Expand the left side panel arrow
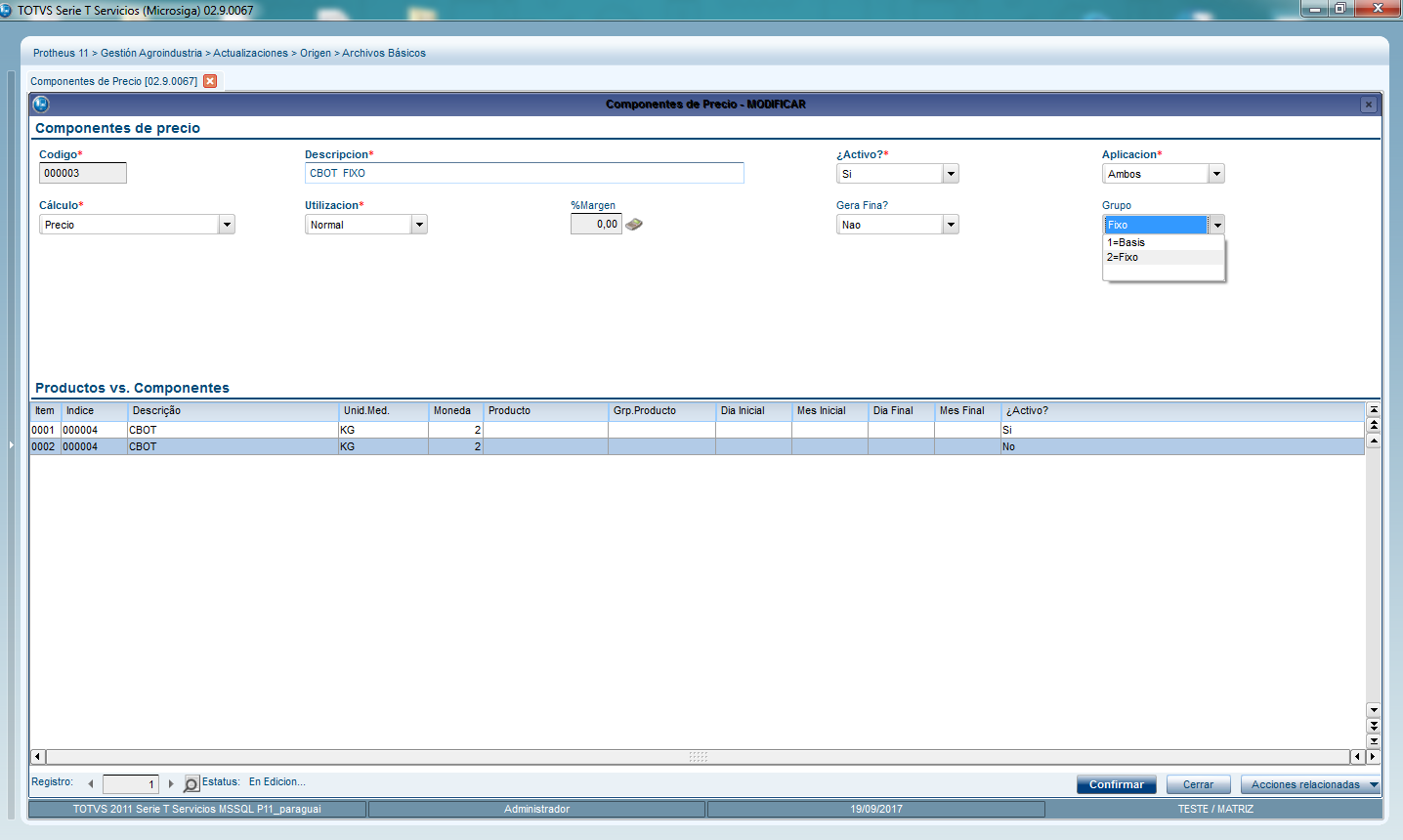 click(x=12, y=444)
